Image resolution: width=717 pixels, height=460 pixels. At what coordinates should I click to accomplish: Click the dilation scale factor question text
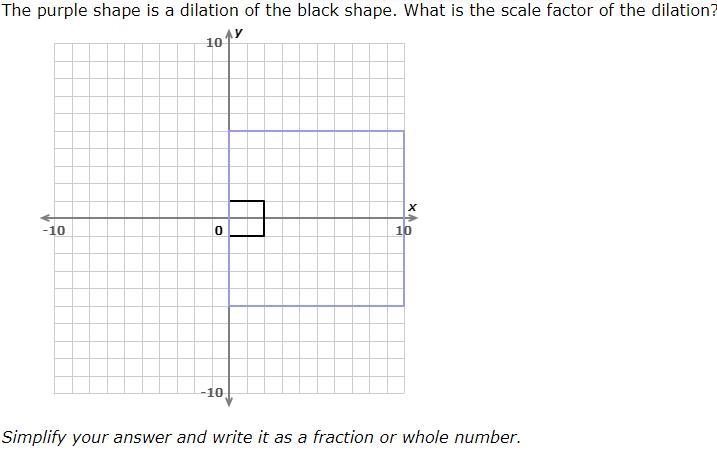point(358,10)
